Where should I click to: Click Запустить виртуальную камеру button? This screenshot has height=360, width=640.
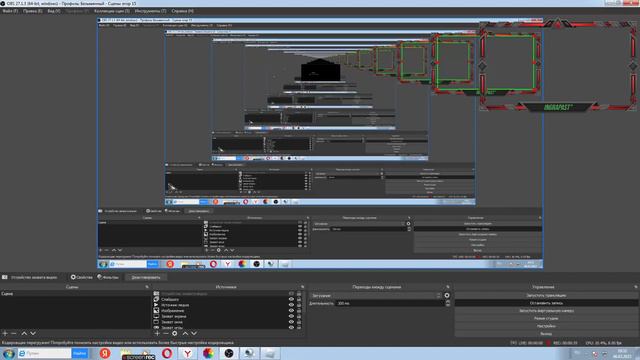(x=546, y=311)
